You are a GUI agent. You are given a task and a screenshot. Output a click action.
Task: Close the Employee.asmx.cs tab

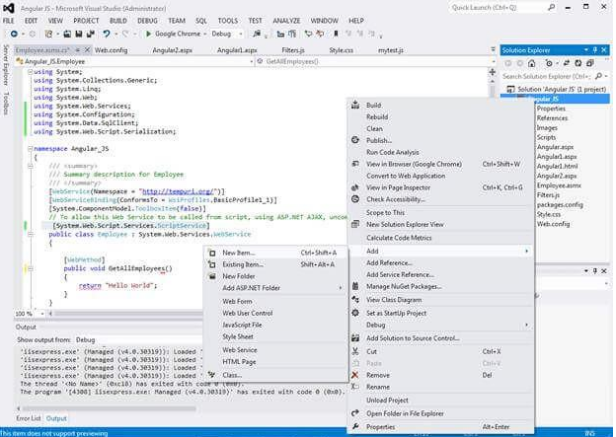(87, 50)
